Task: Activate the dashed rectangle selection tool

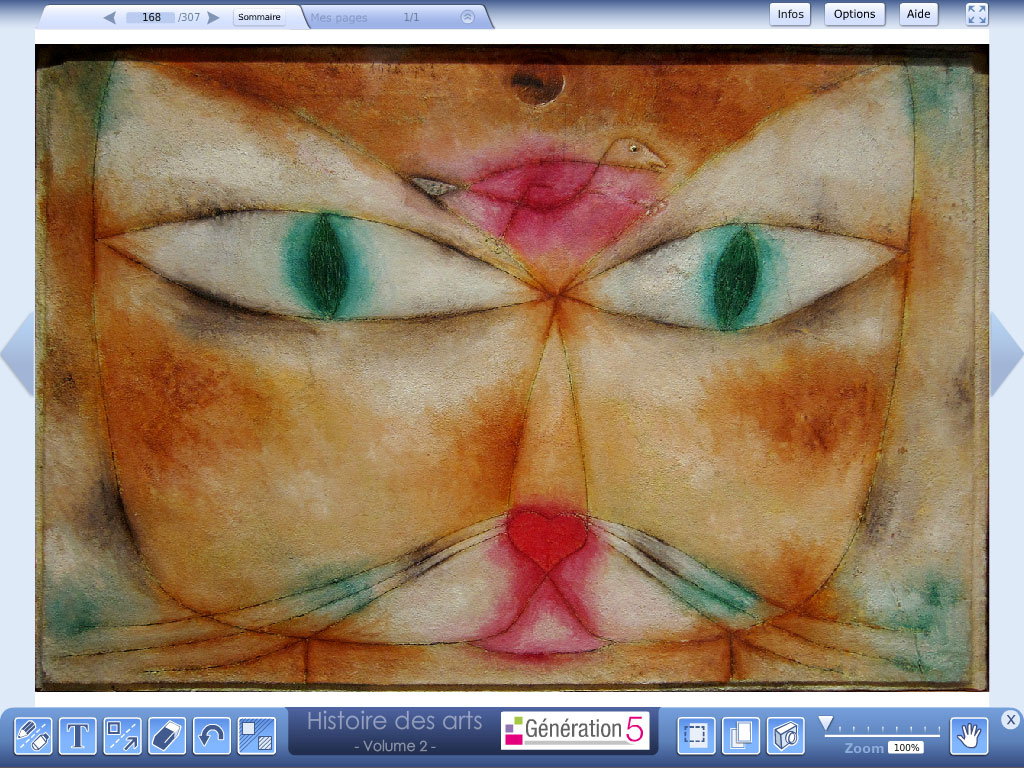Action: pos(696,736)
